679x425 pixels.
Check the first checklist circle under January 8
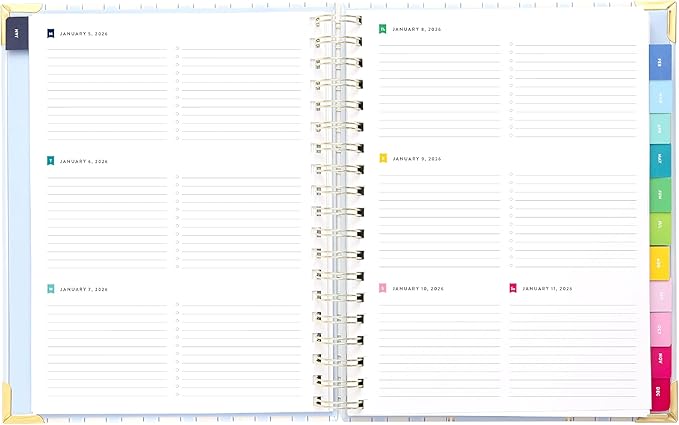click(511, 44)
